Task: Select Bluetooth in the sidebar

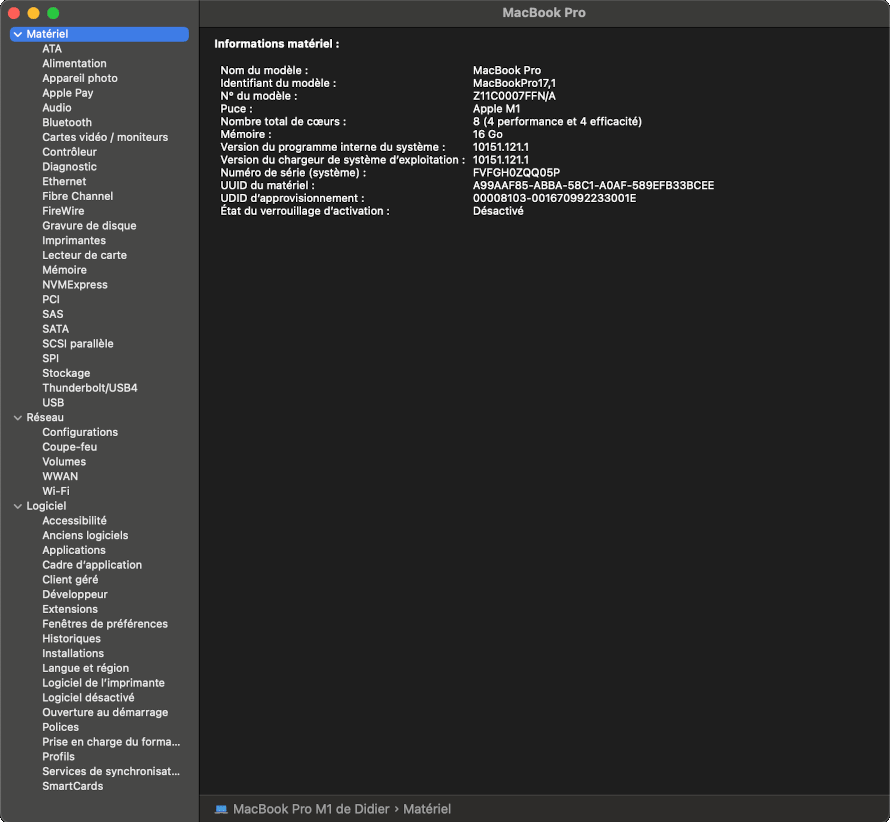Action: click(67, 122)
